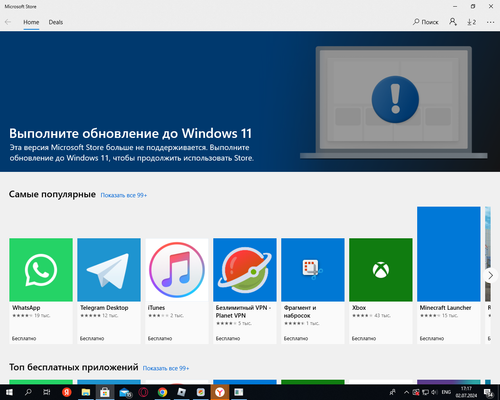Switch to the Deals tab
This screenshot has width=500, height=400.
point(56,22)
